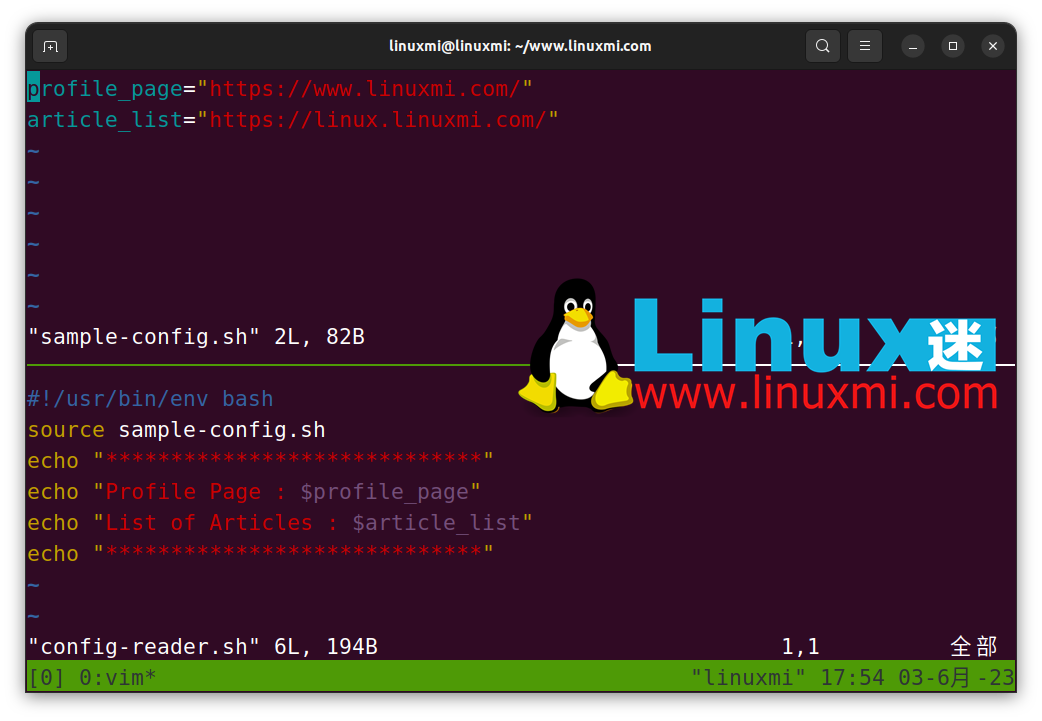Viewport: 1042px width, 721px height.
Task: Select tmux window 0:vim* in status bar
Action: coord(118,678)
